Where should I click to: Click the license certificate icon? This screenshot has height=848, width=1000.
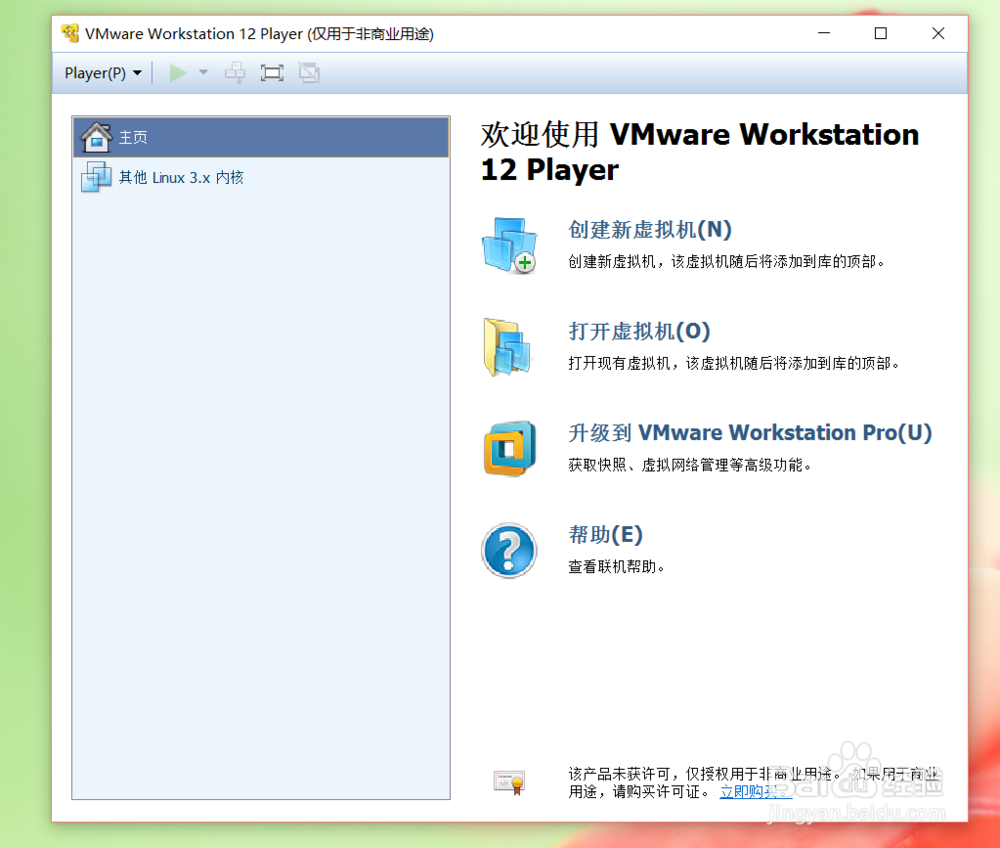tap(509, 782)
